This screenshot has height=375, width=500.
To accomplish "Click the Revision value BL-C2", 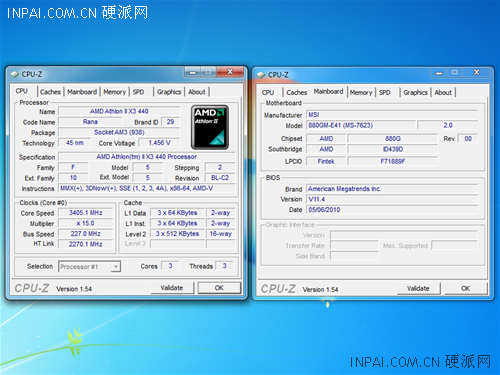I will tap(220, 178).
